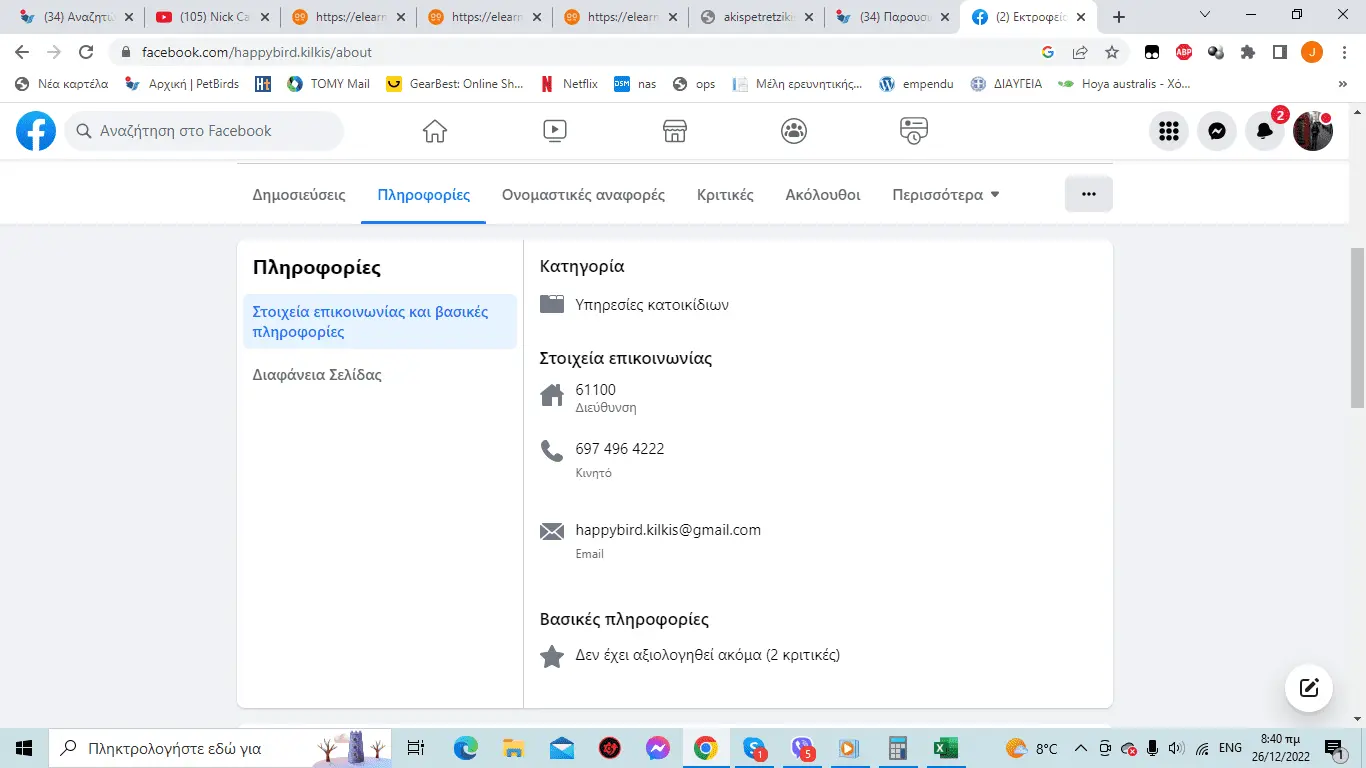
Task: Select the Πληροφορίες tab
Action: 424,195
